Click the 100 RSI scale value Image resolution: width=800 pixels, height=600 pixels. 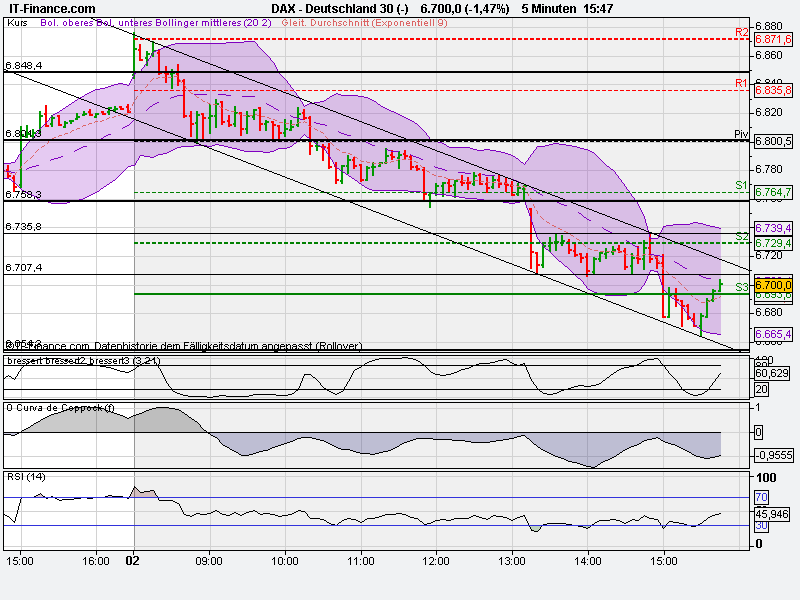[x=766, y=478]
